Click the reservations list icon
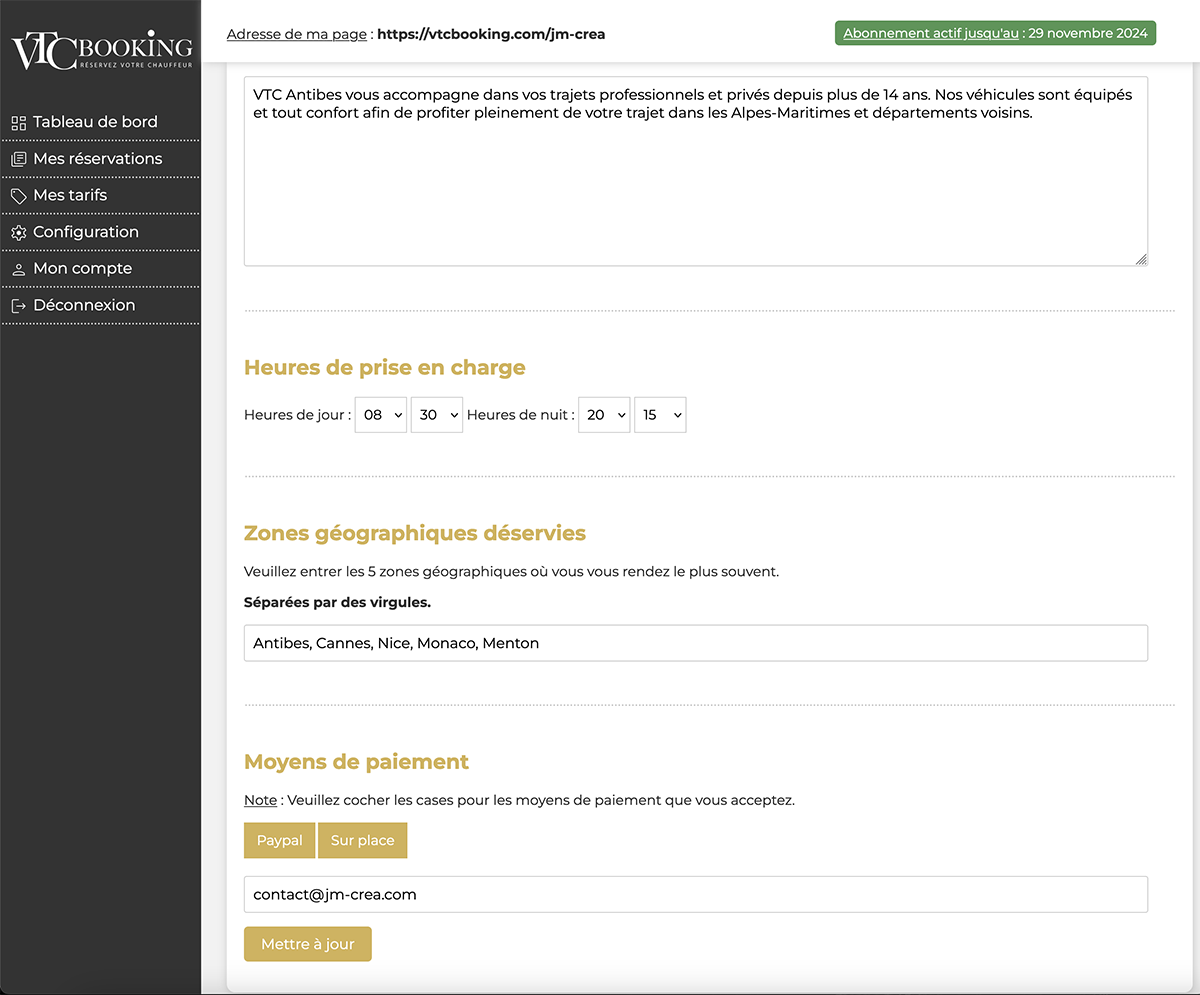This screenshot has height=995, width=1200. tap(18, 159)
